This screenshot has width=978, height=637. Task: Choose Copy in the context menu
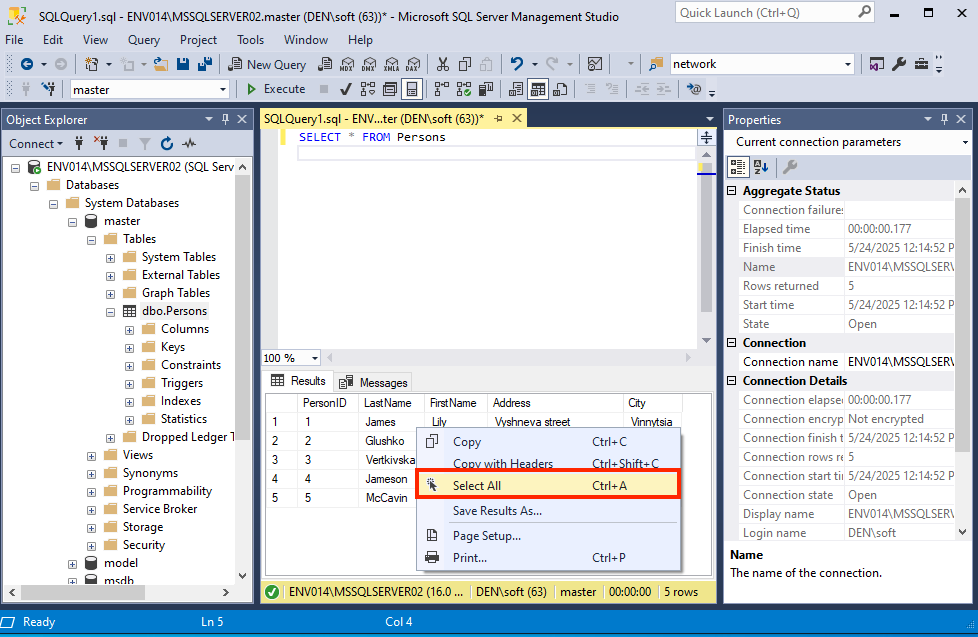[x=548, y=442]
